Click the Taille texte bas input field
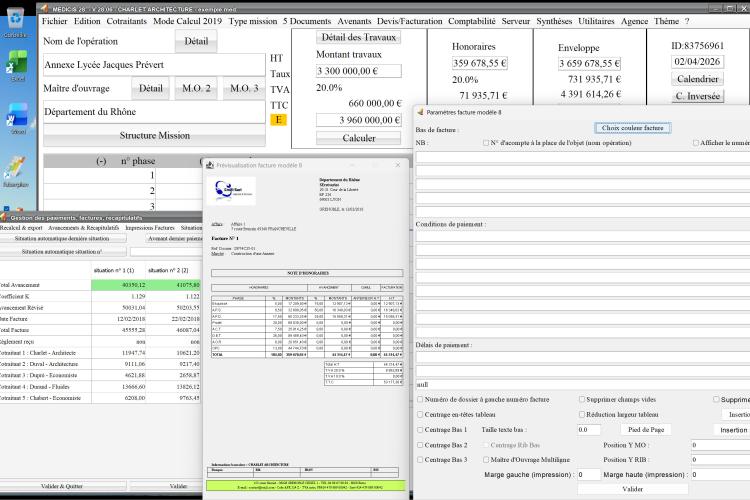The image size is (750, 500). (x=589, y=430)
